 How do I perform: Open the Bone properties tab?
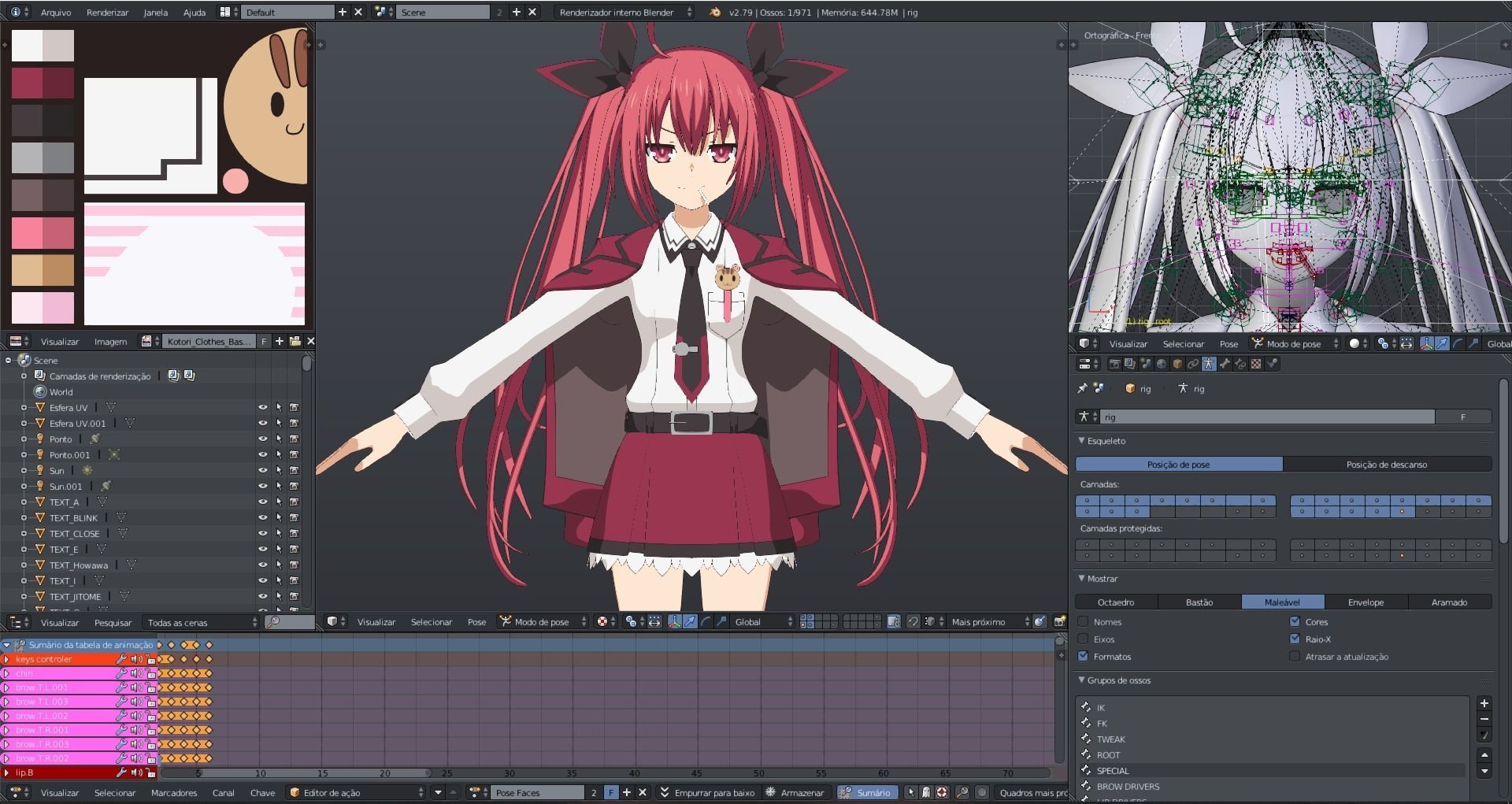pos(1225,364)
